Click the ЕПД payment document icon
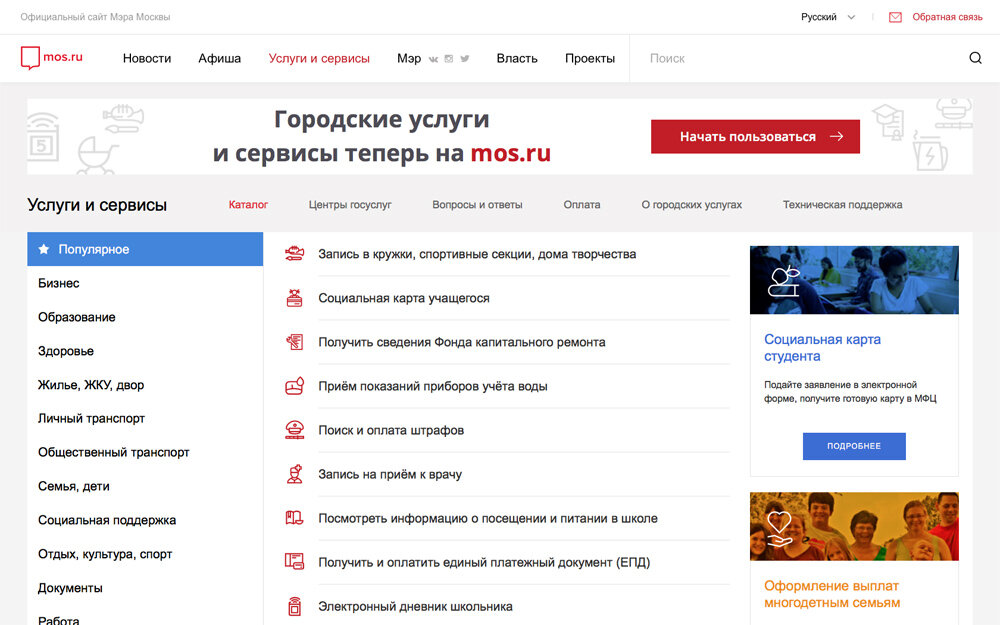Viewport: 1000px width, 625px height. tap(294, 561)
